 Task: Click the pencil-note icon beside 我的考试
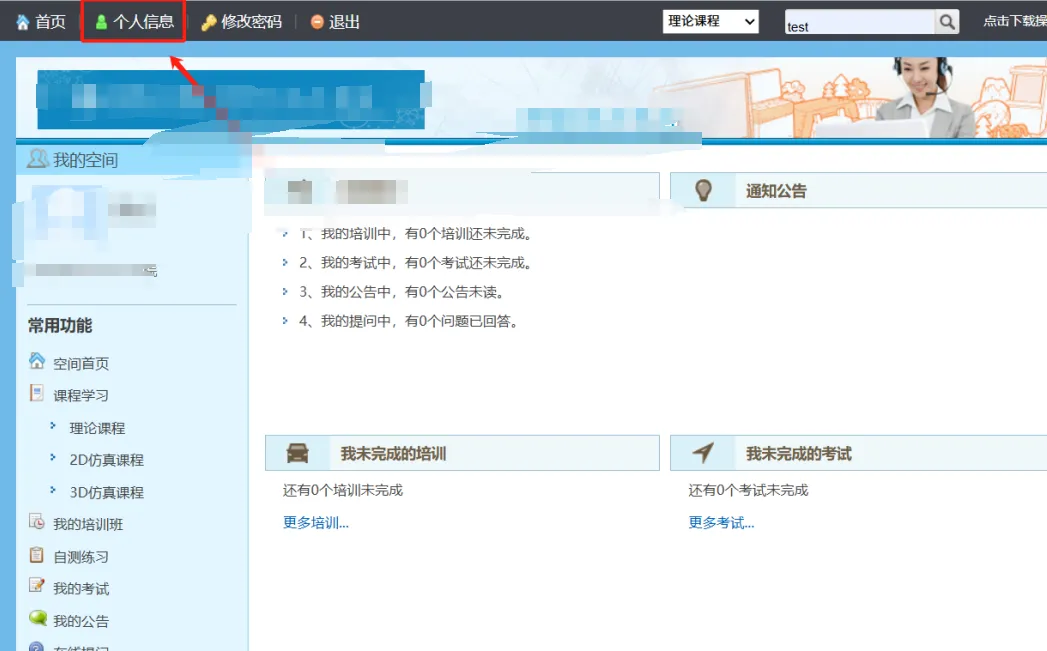point(37,586)
